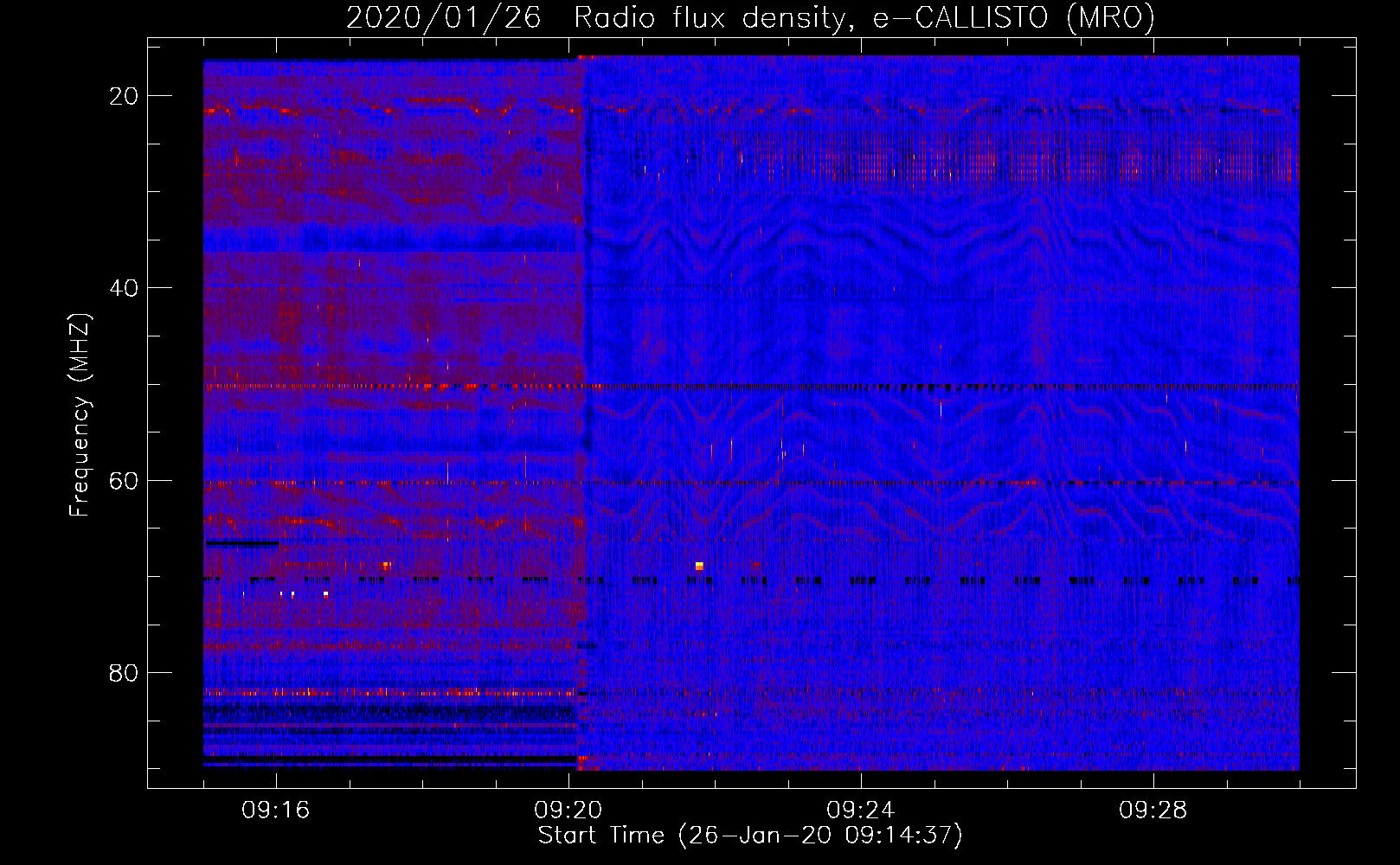
Task: Click the "Start Time (26-Jan-20 09:14:37)" label
Action: point(750,835)
